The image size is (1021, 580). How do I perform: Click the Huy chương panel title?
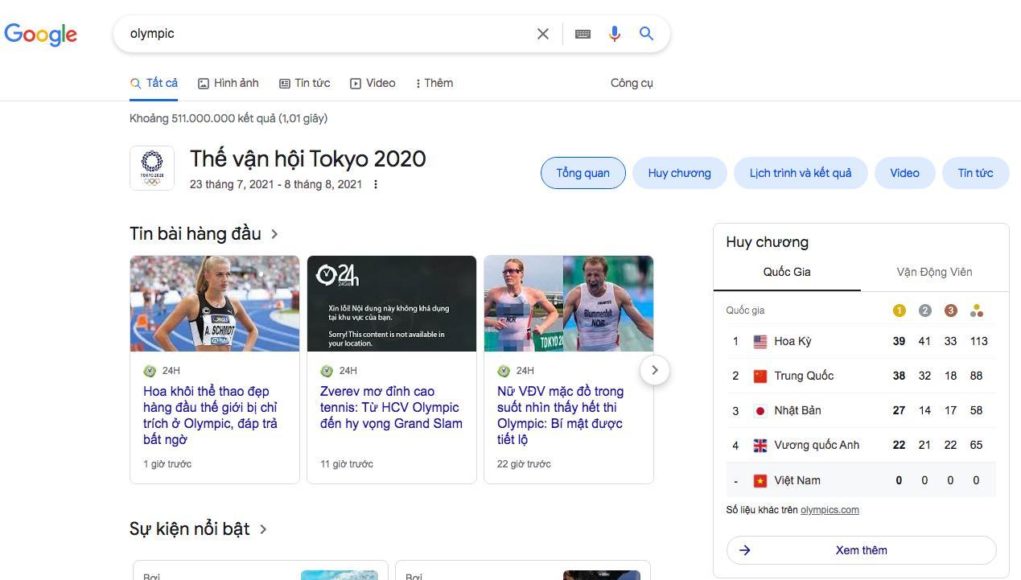click(767, 242)
